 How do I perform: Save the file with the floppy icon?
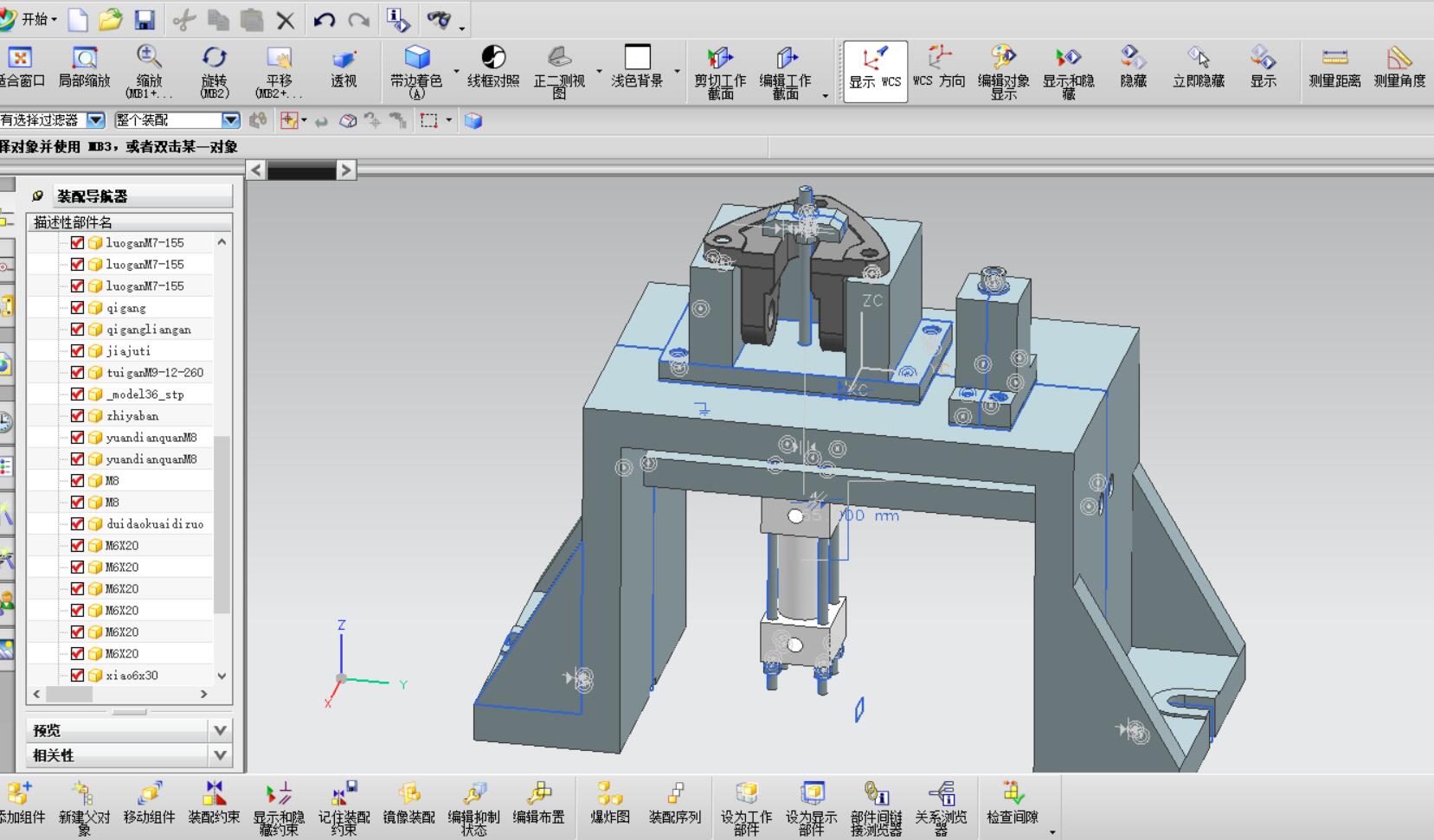(144, 20)
